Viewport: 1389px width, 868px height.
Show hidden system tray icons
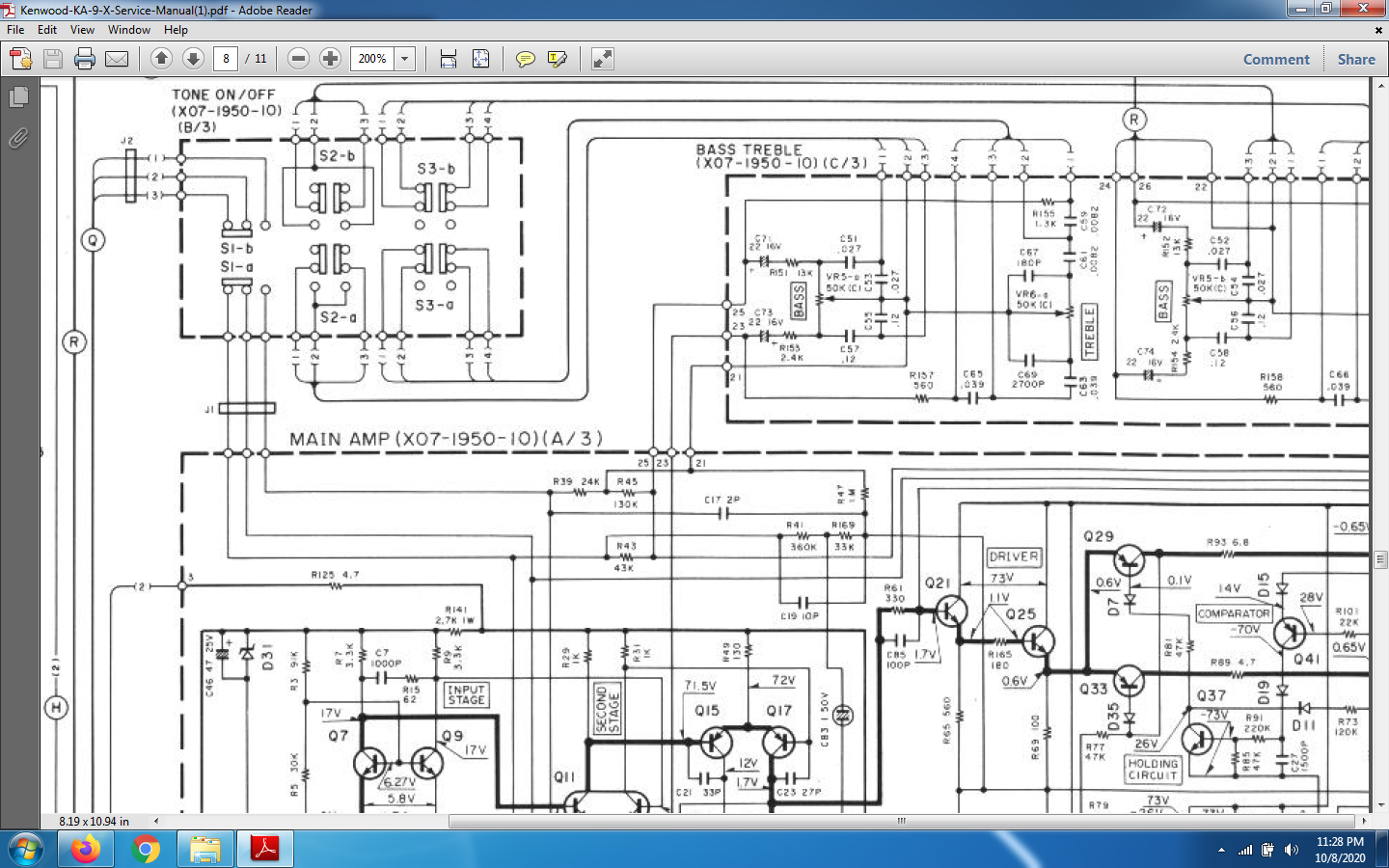(x=1221, y=850)
